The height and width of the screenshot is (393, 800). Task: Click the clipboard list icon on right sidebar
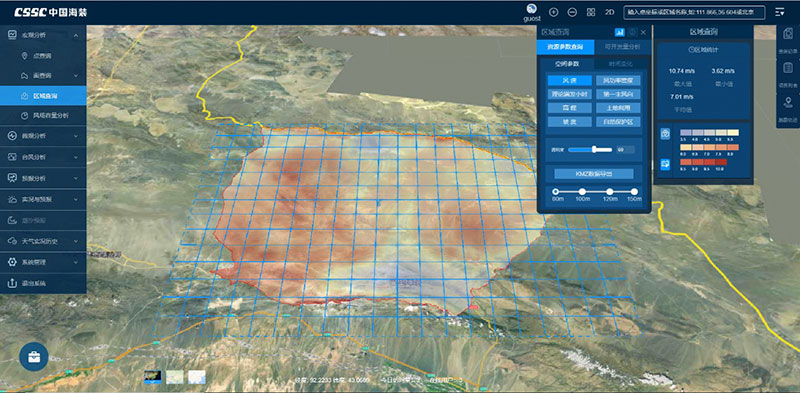point(787,68)
